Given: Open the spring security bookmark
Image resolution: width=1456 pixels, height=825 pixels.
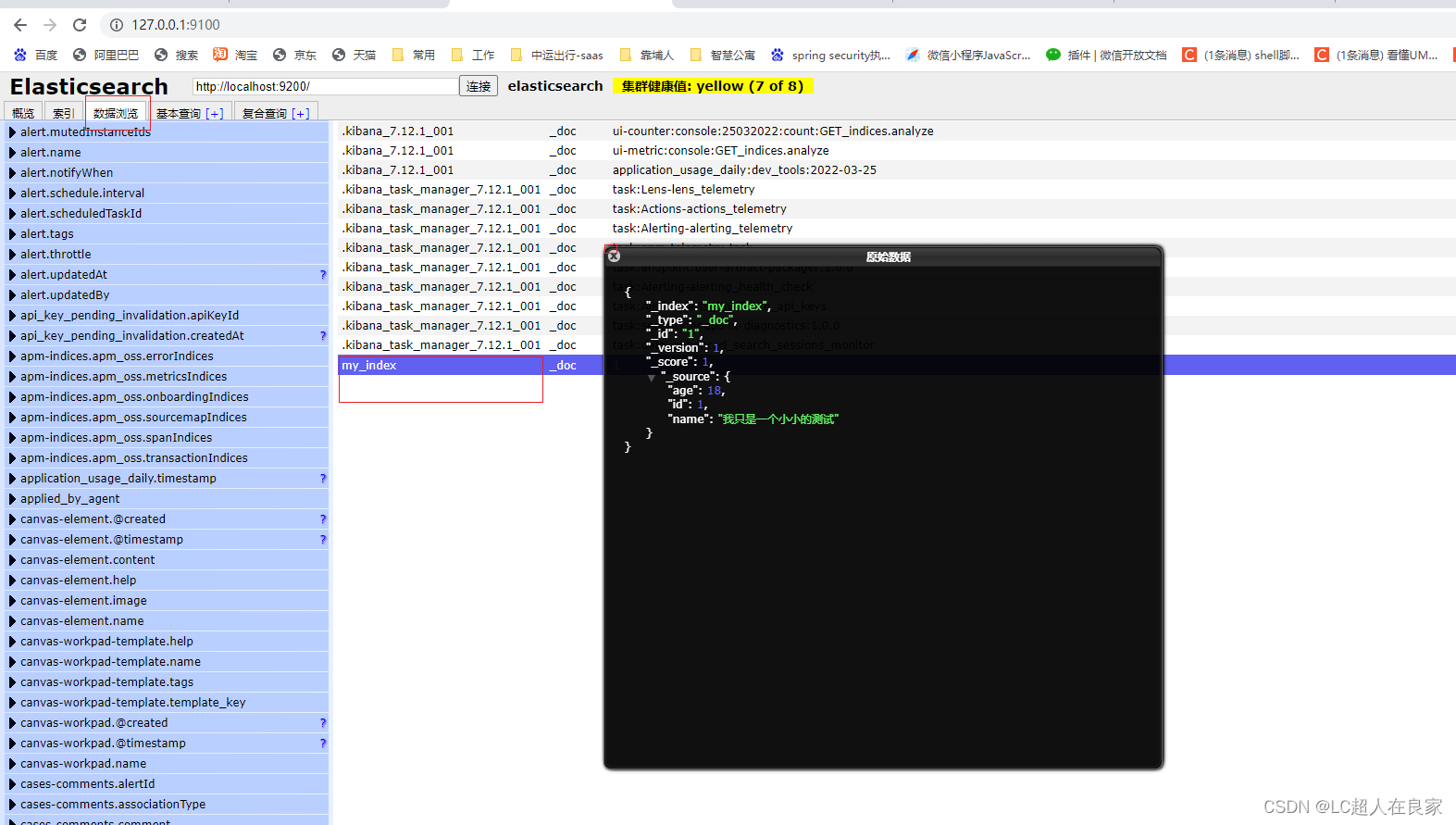Looking at the screenshot, I should (x=830, y=56).
